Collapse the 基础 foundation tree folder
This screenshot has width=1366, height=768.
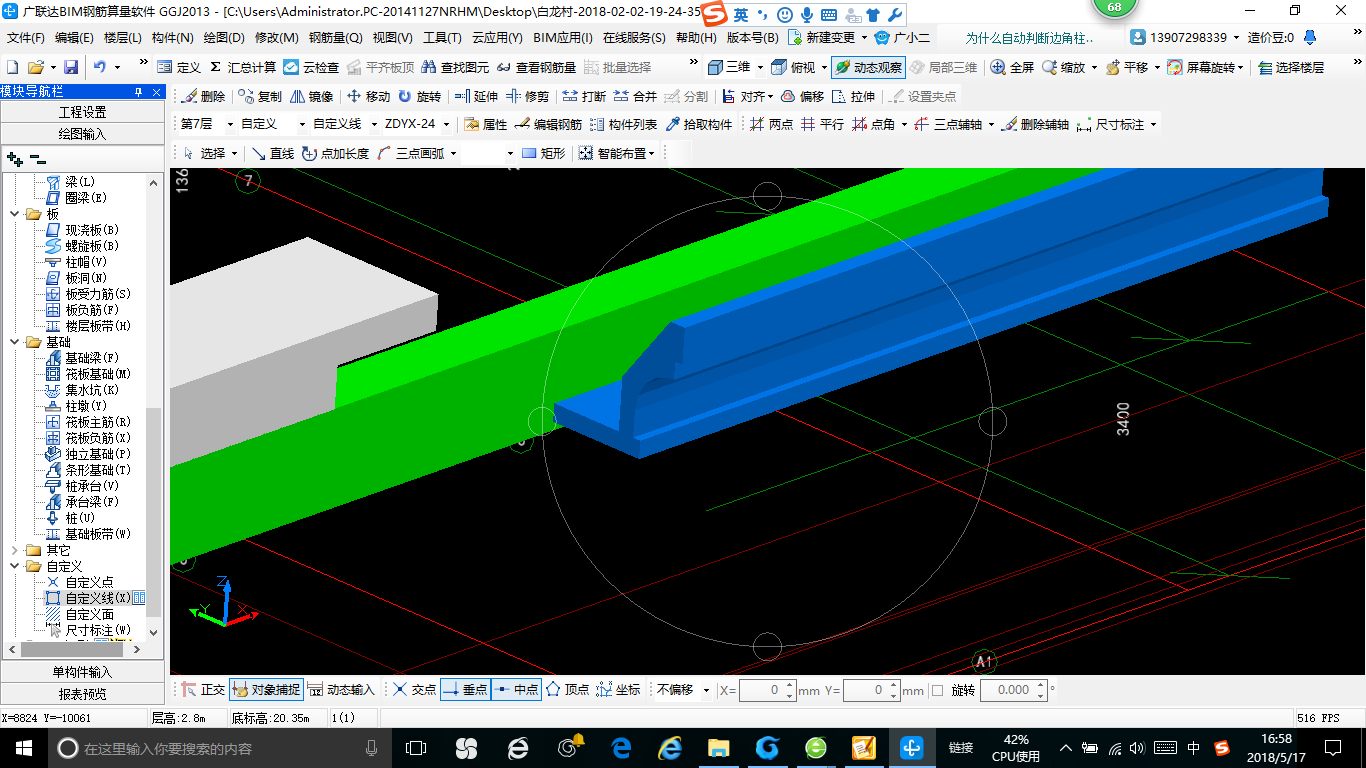point(15,342)
